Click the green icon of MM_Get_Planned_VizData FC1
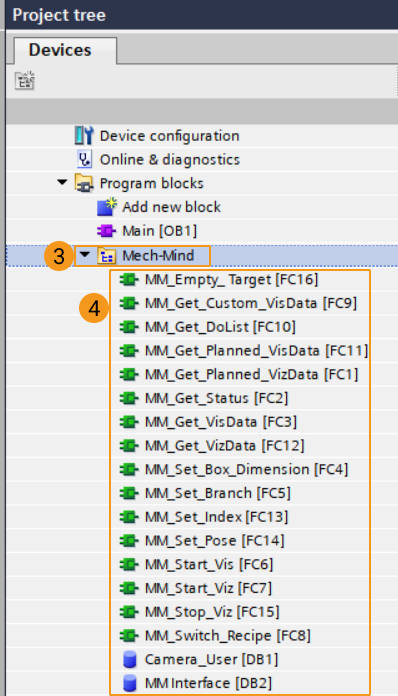398x696 pixels. click(x=129, y=375)
